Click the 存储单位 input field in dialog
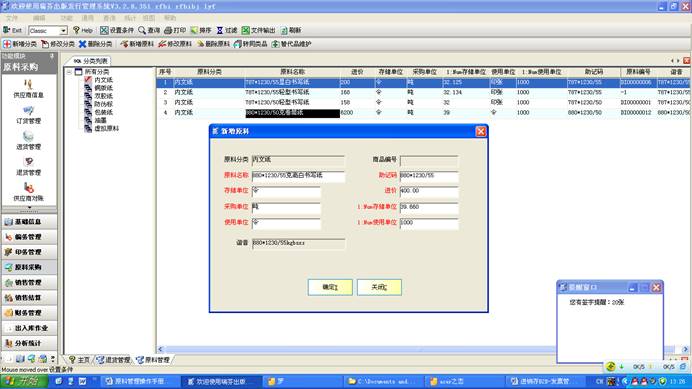Image resolution: width=692 pixels, height=389 pixels. coord(286,191)
